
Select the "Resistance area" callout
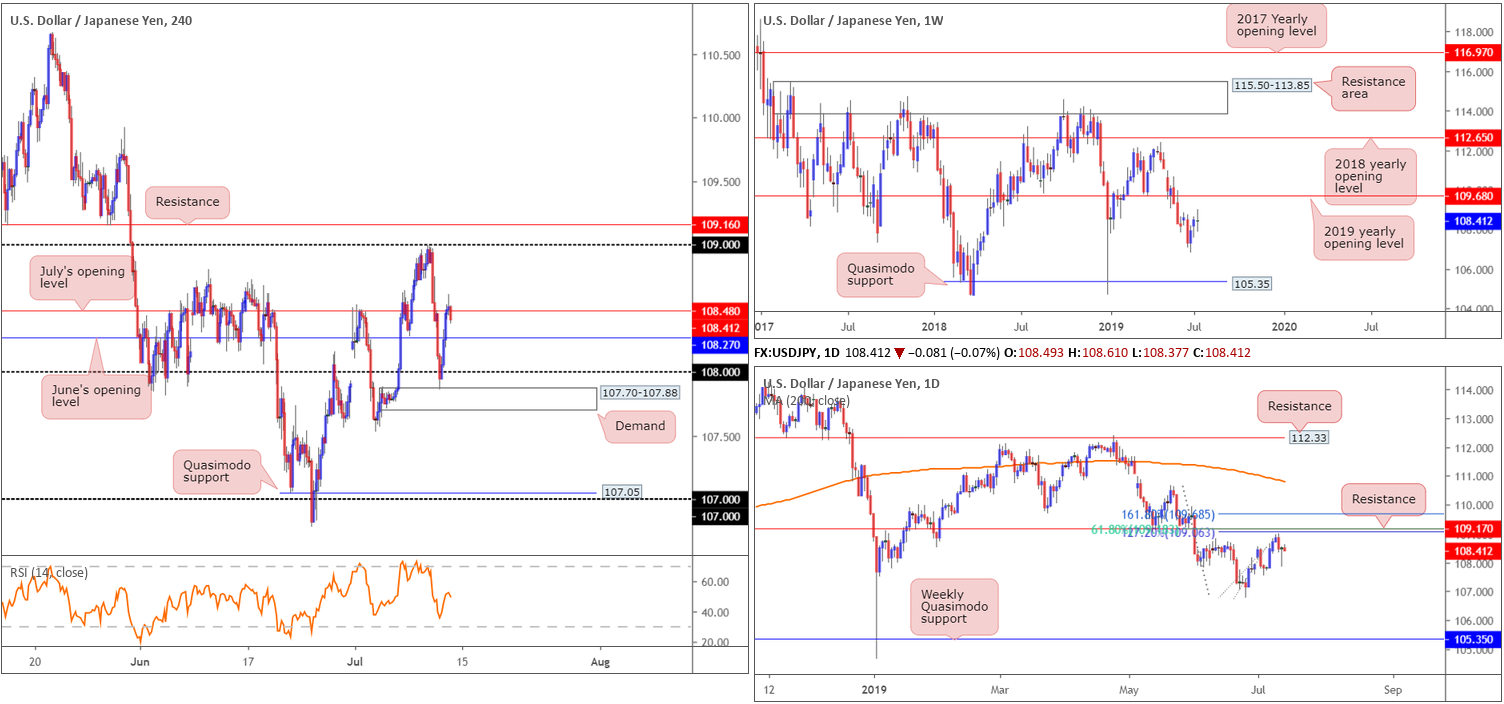[1372, 88]
